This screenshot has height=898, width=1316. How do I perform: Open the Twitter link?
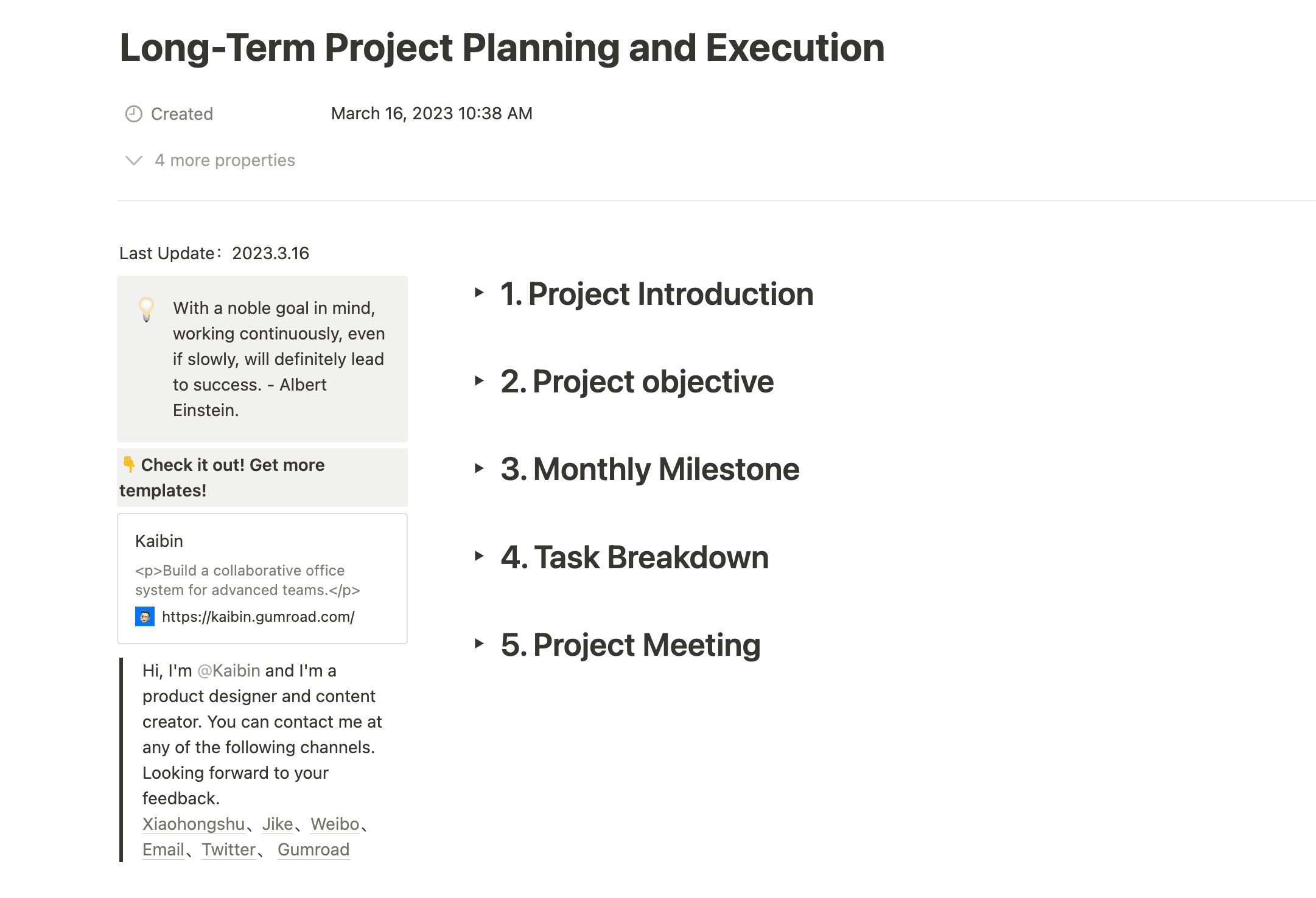(228, 849)
